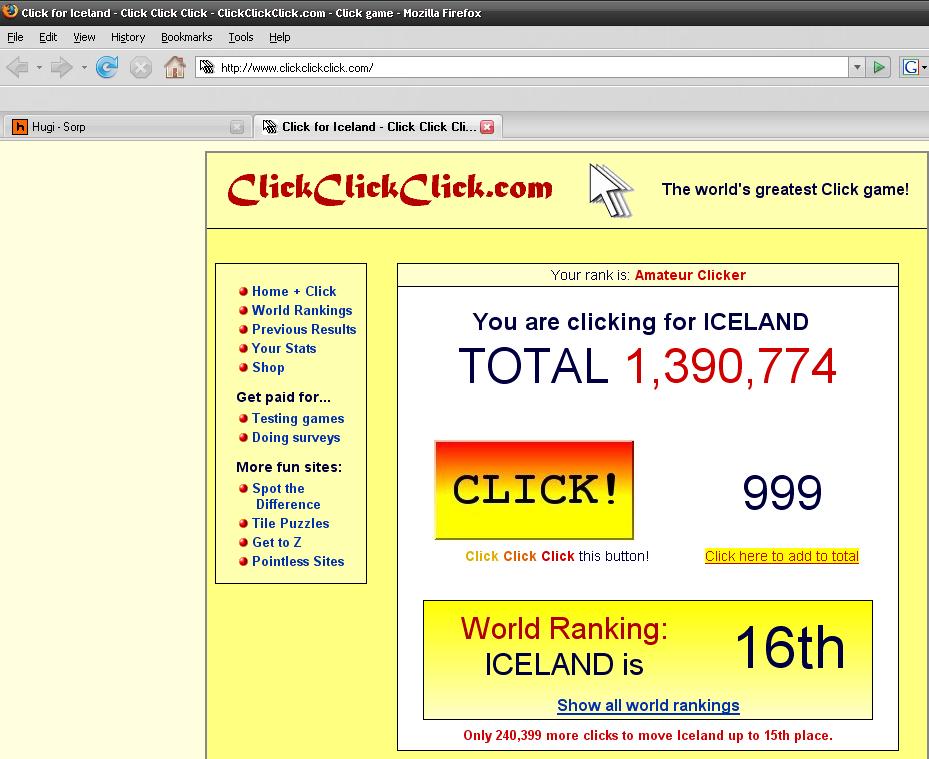Open World Rankings sidebar link
The image size is (929, 759).
[x=302, y=310]
